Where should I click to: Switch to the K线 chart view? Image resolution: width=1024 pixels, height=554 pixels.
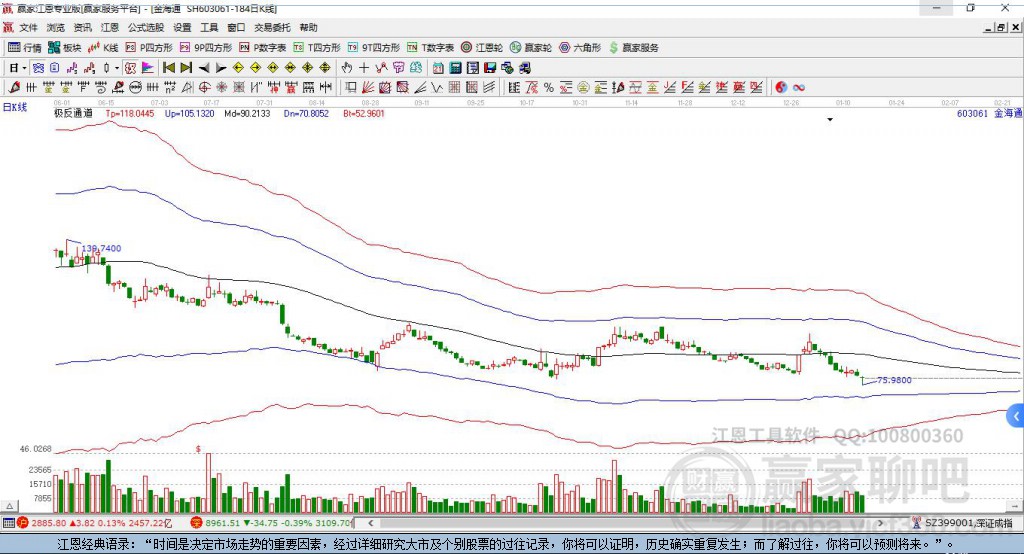(x=103, y=48)
